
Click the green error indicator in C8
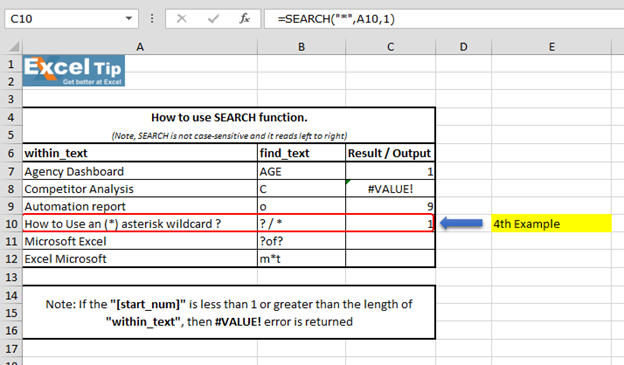pos(348,182)
